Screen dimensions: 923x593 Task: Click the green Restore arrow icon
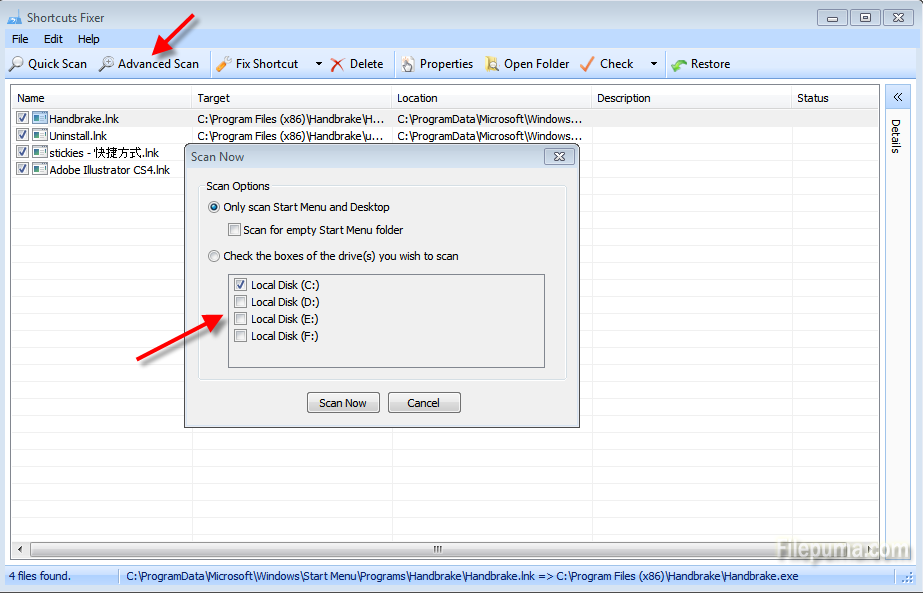(x=679, y=64)
